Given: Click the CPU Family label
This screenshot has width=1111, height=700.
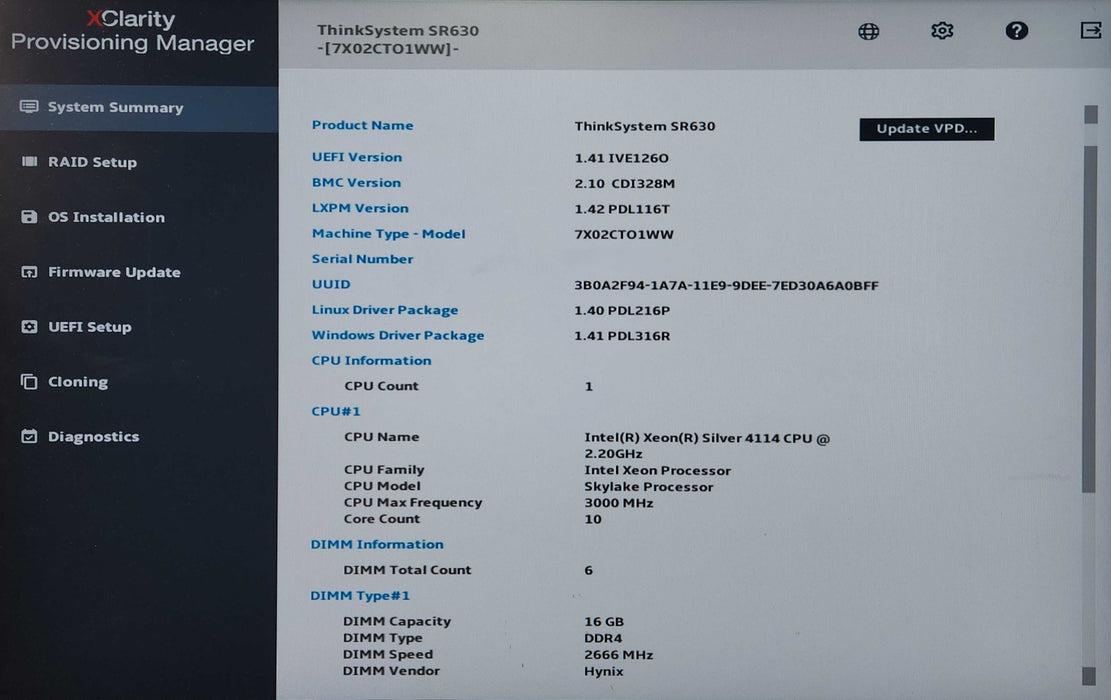Looking at the screenshot, I should (x=384, y=470).
